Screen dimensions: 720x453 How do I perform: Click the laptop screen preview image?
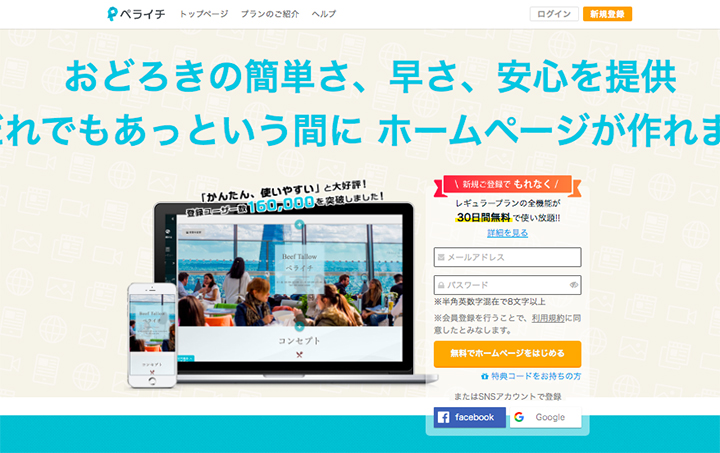pos(289,288)
